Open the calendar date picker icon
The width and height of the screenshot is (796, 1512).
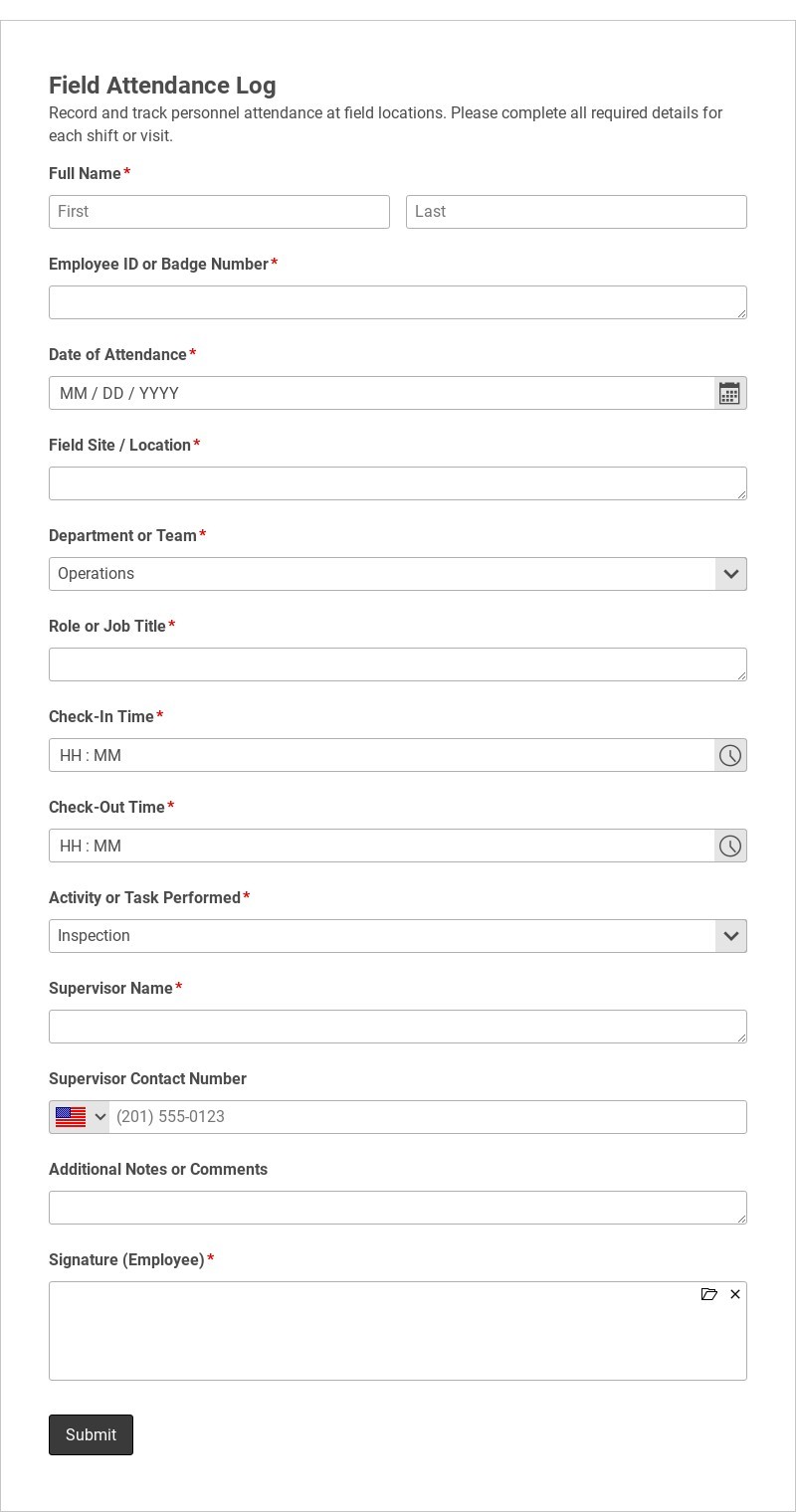coord(730,393)
